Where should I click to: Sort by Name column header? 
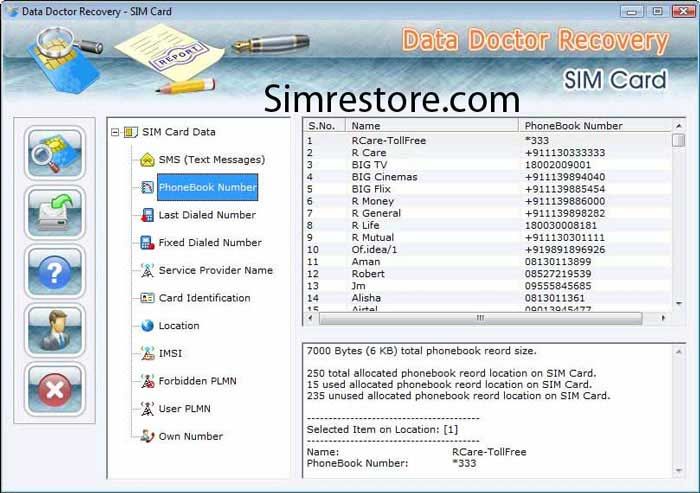432,126
